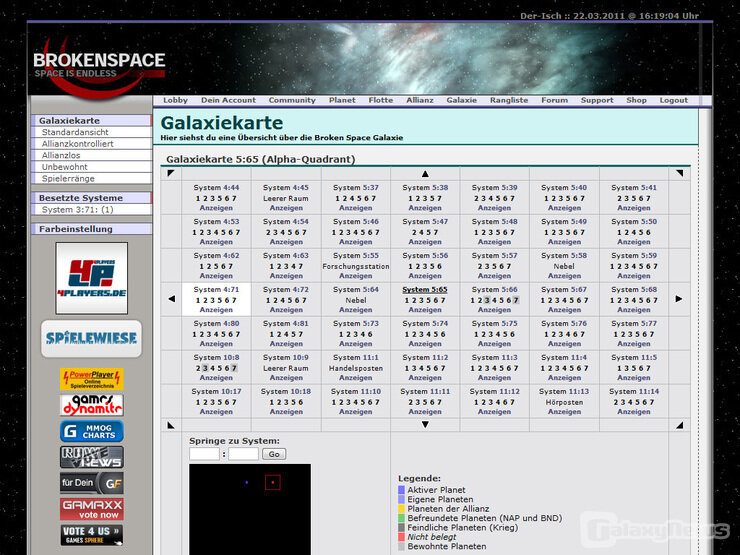
Task: Click the Nicht belegt legend color
Action: click(x=402, y=537)
